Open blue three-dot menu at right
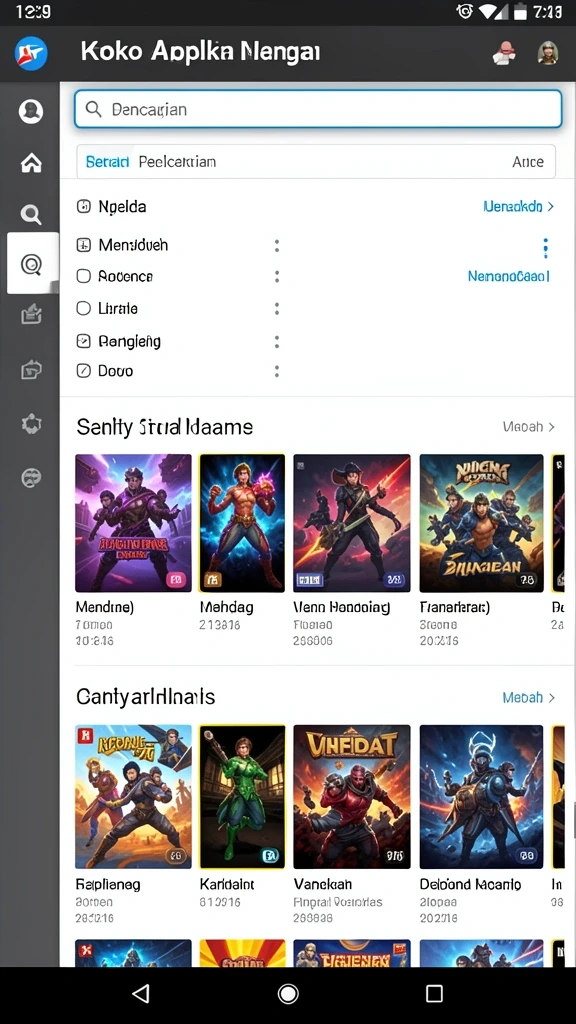This screenshot has width=576, height=1024. click(x=545, y=248)
